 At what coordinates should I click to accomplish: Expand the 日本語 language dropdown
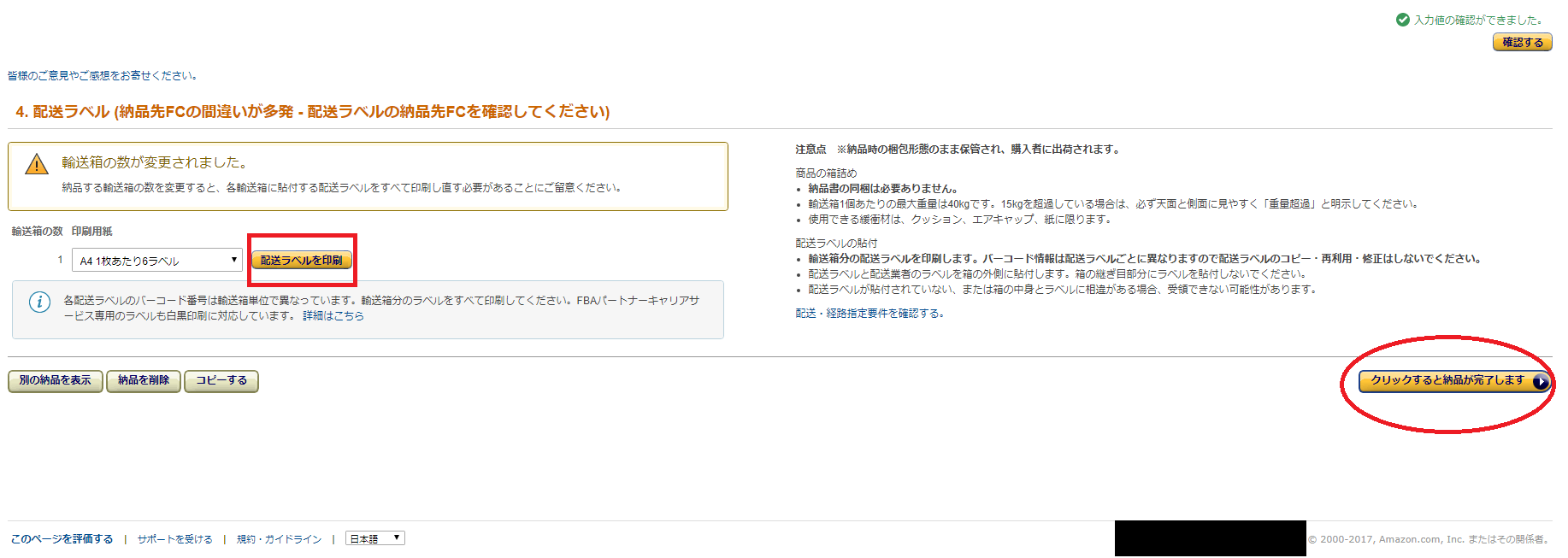click(x=375, y=538)
